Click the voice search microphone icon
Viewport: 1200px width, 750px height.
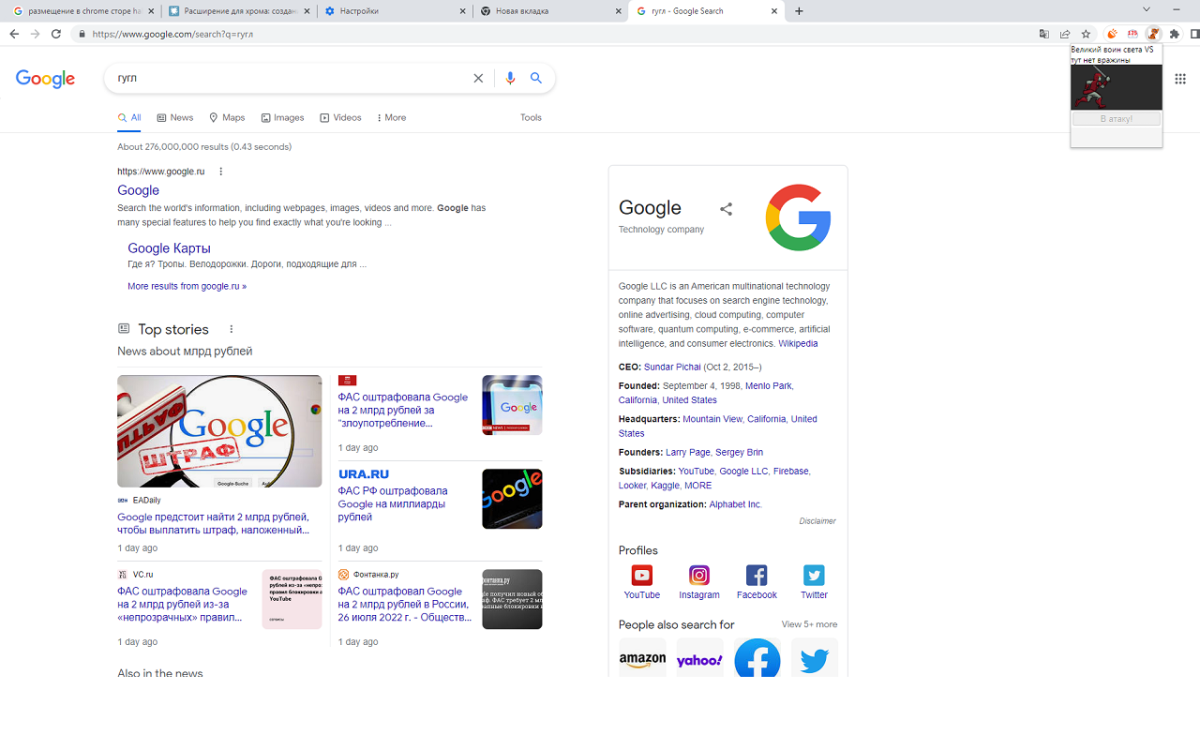coord(510,78)
